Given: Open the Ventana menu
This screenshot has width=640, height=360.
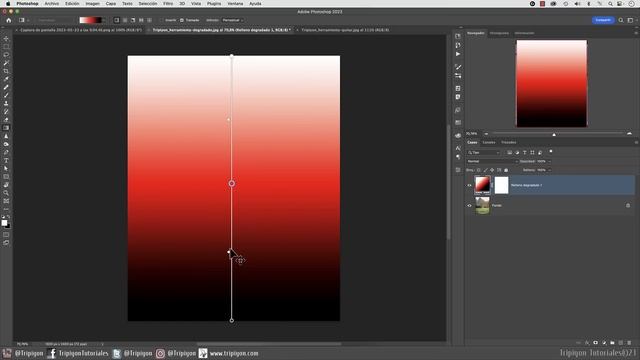Looking at the screenshot, I should [x=235, y=4].
